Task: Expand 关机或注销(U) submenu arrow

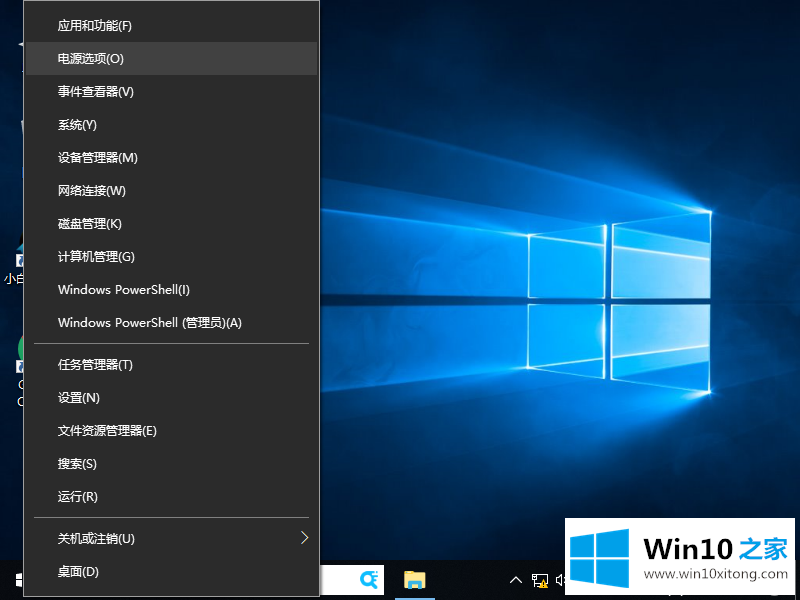Action: (x=305, y=538)
